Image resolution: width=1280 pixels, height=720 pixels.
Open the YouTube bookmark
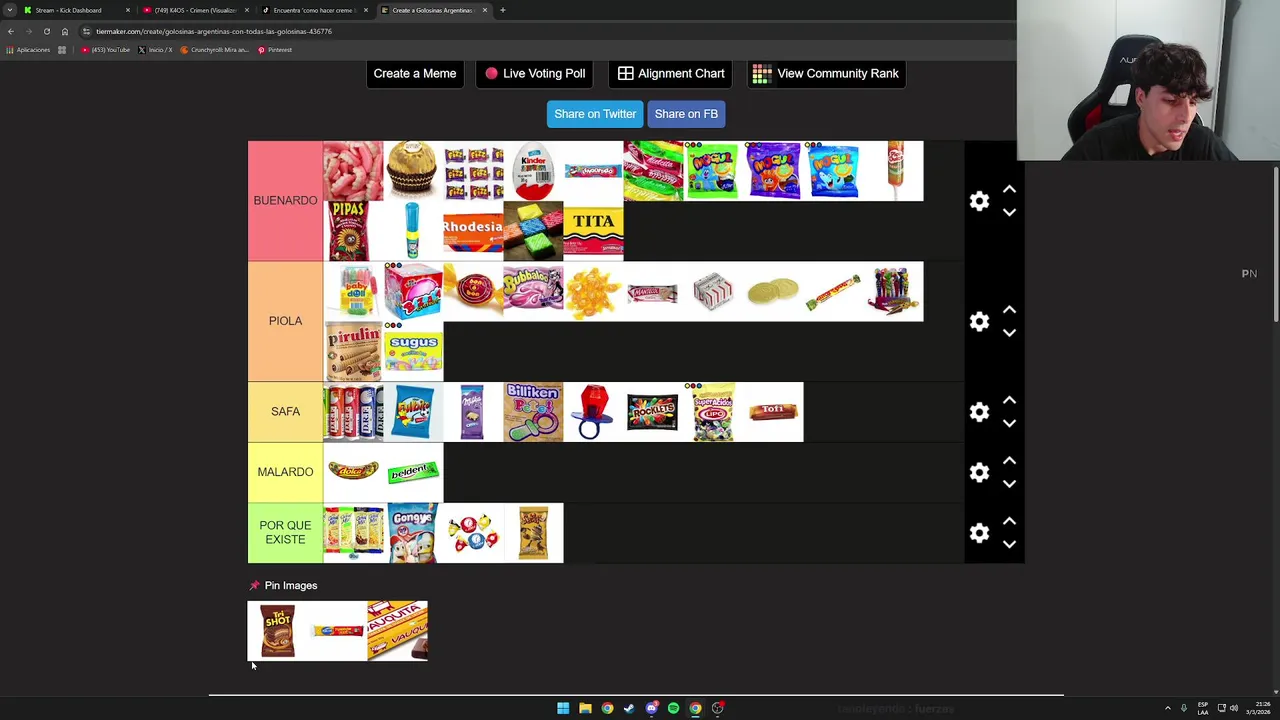106,50
